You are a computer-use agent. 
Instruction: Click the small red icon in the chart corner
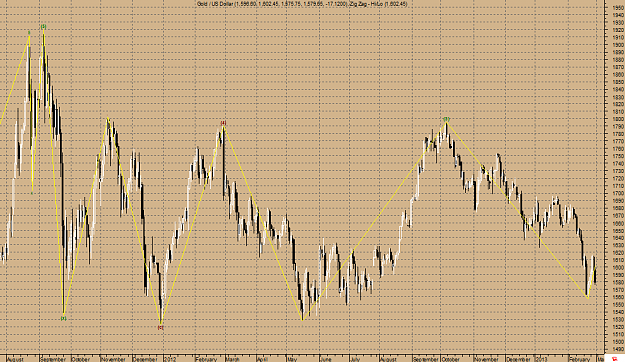click(614, 359)
